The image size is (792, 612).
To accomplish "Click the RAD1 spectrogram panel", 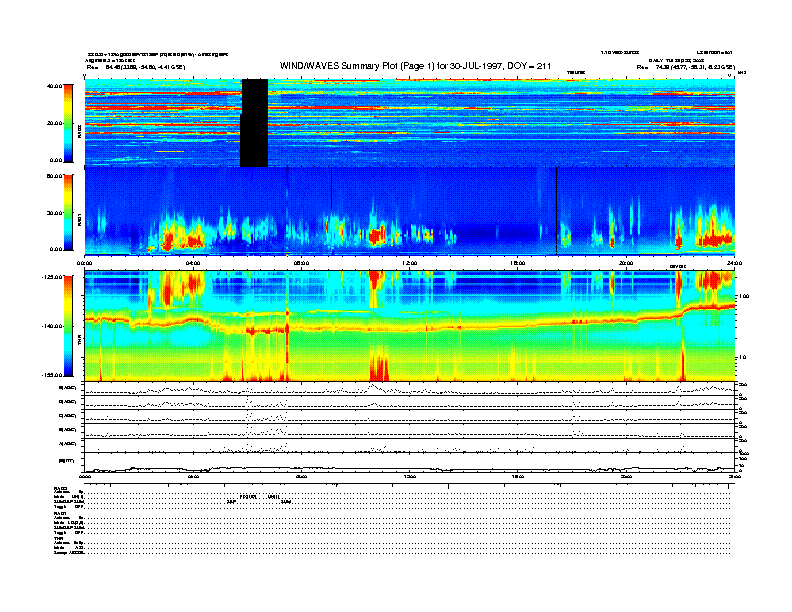I will point(410,211).
